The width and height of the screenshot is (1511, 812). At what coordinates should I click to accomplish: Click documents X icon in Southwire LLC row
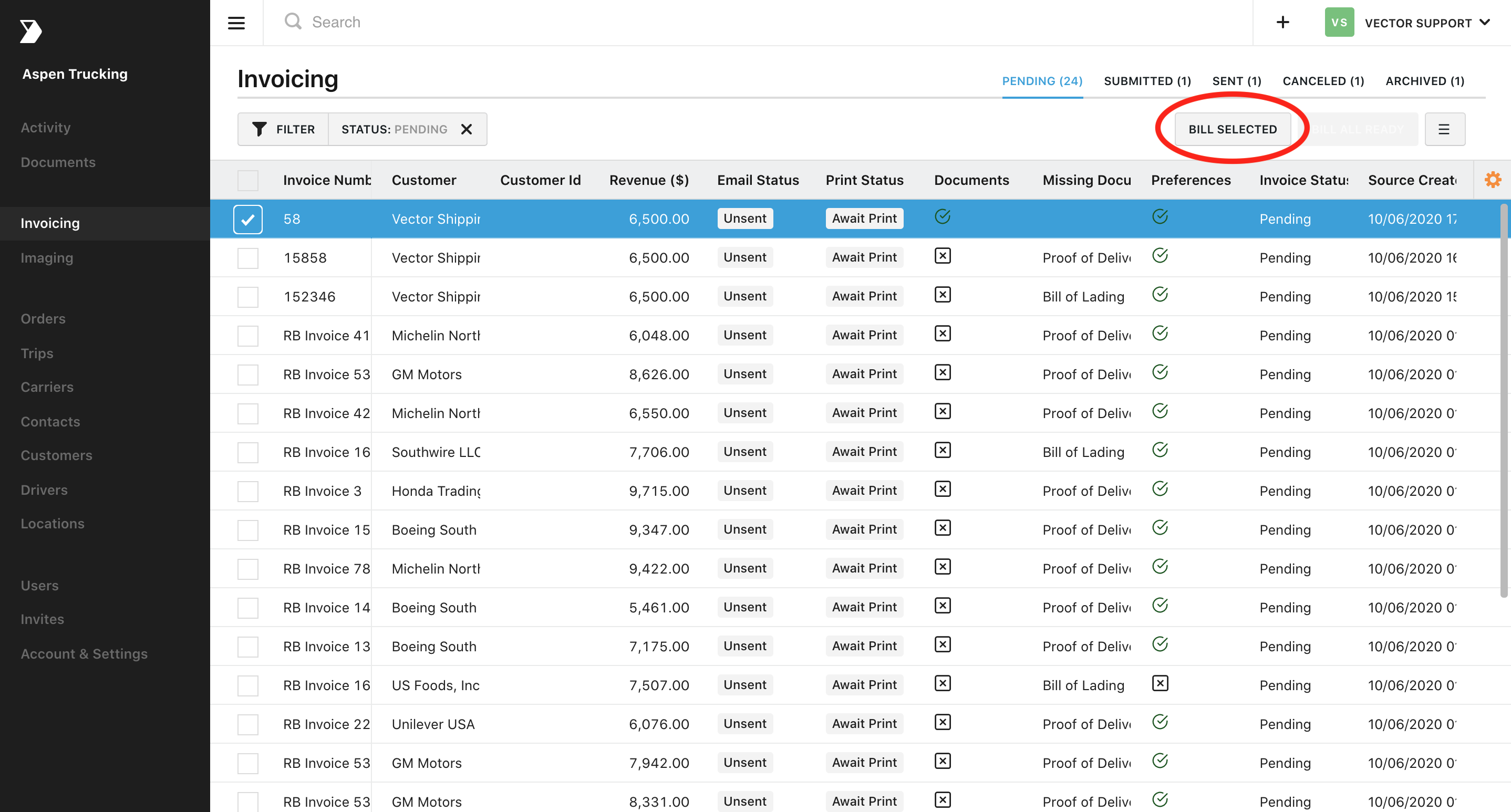pyautogui.click(x=943, y=450)
